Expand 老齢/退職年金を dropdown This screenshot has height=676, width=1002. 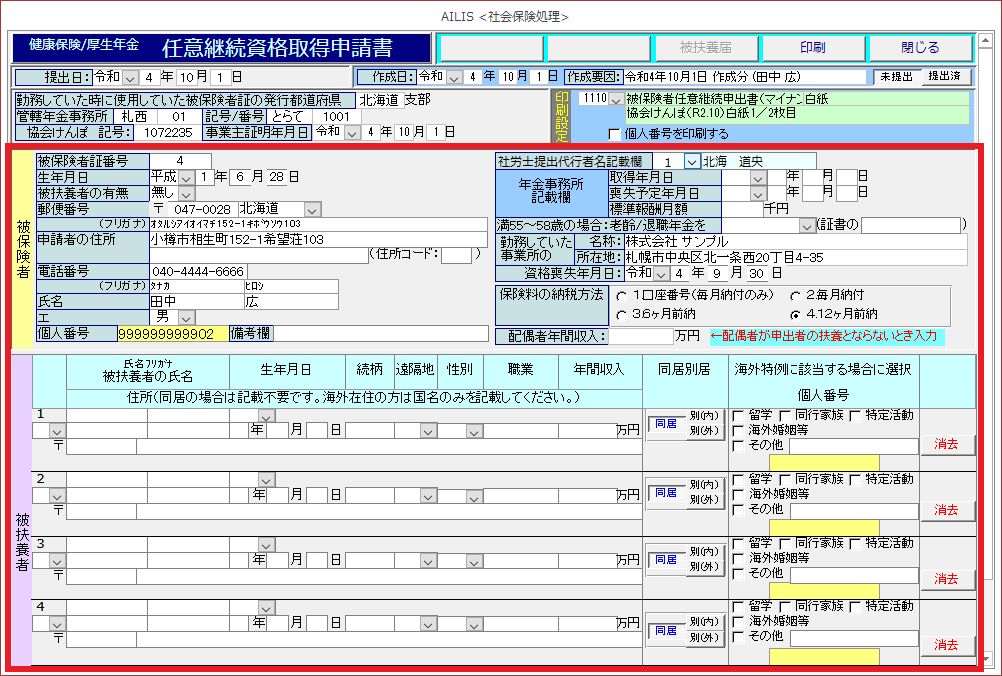pyautogui.click(x=807, y=225)
